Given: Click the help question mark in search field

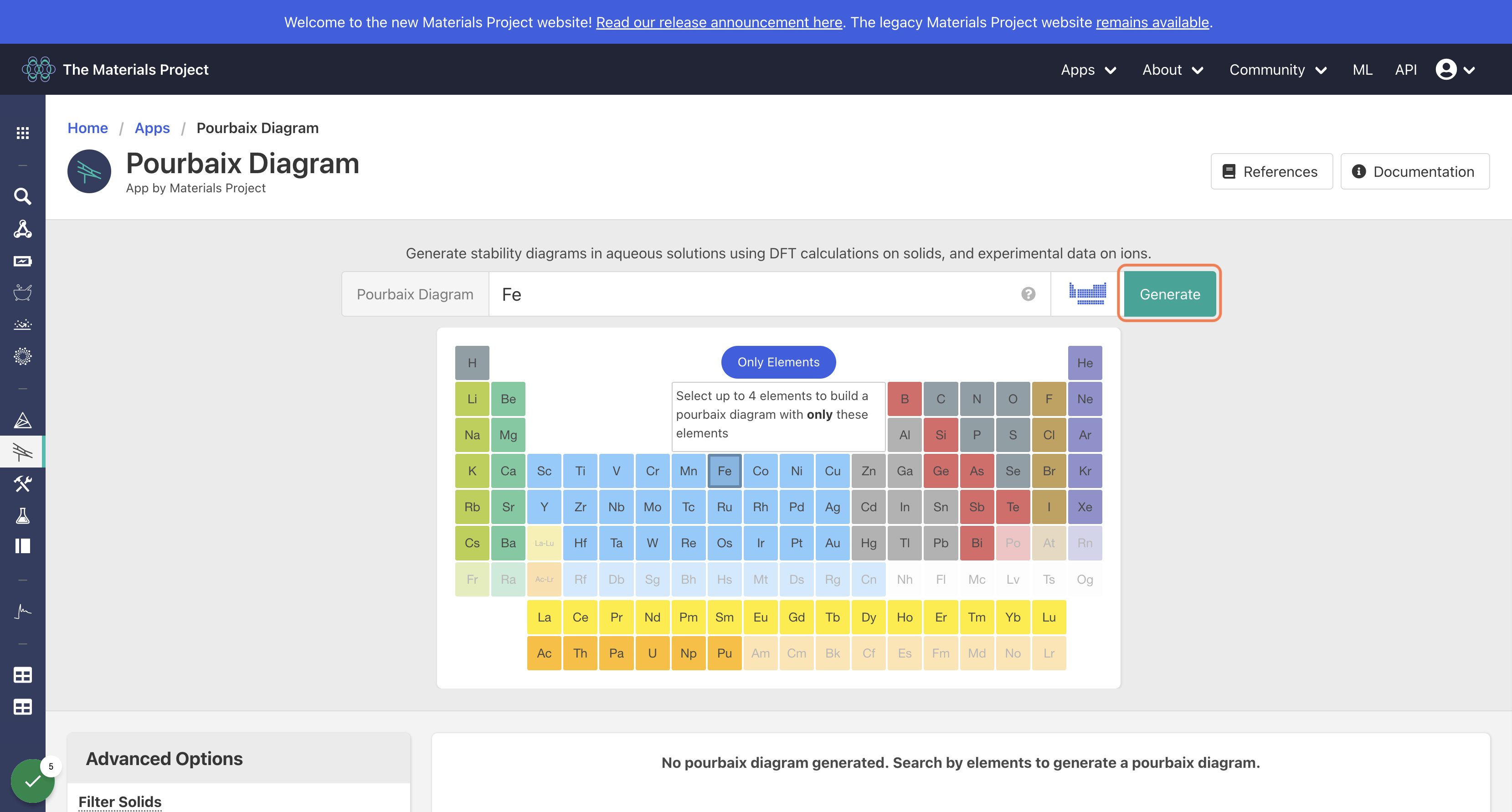Looking at the screenshot, I should point(1028,293).
